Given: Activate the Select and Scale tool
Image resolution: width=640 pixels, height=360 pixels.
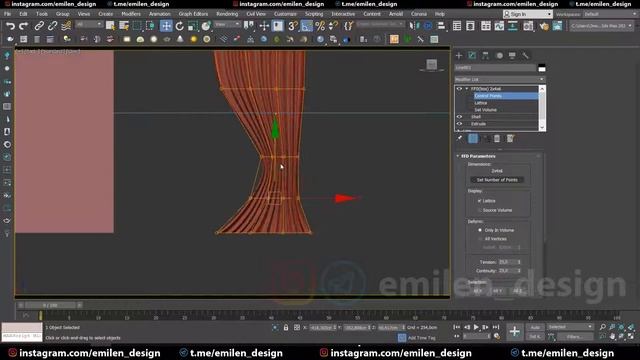Looking at the screenshot, I should coord(193,26).
